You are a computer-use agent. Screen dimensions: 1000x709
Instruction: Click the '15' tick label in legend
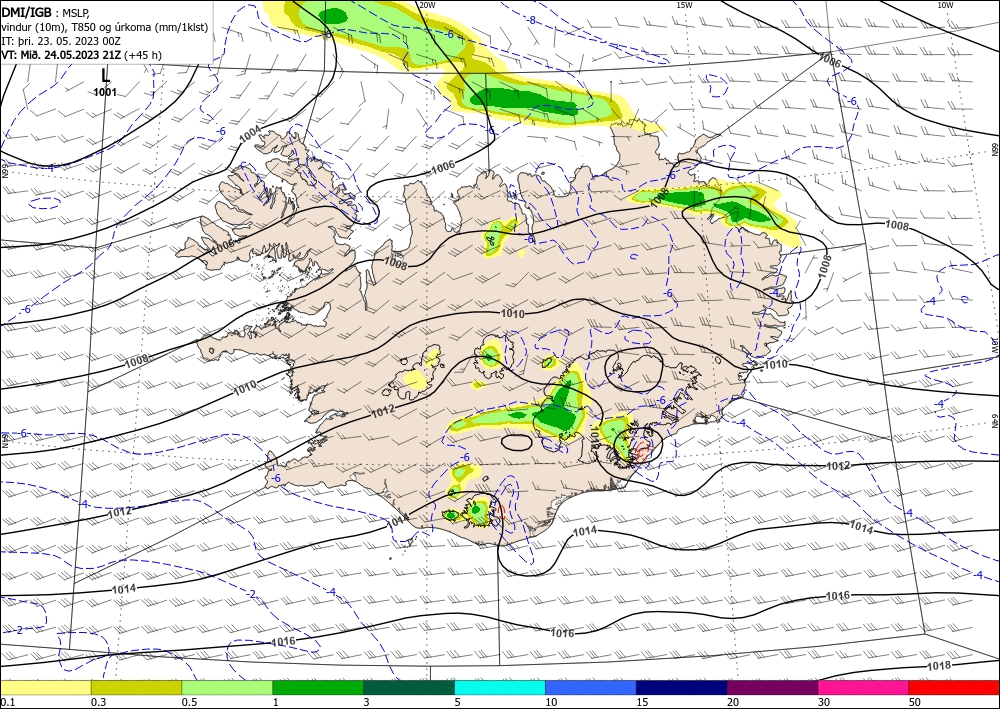642,702
